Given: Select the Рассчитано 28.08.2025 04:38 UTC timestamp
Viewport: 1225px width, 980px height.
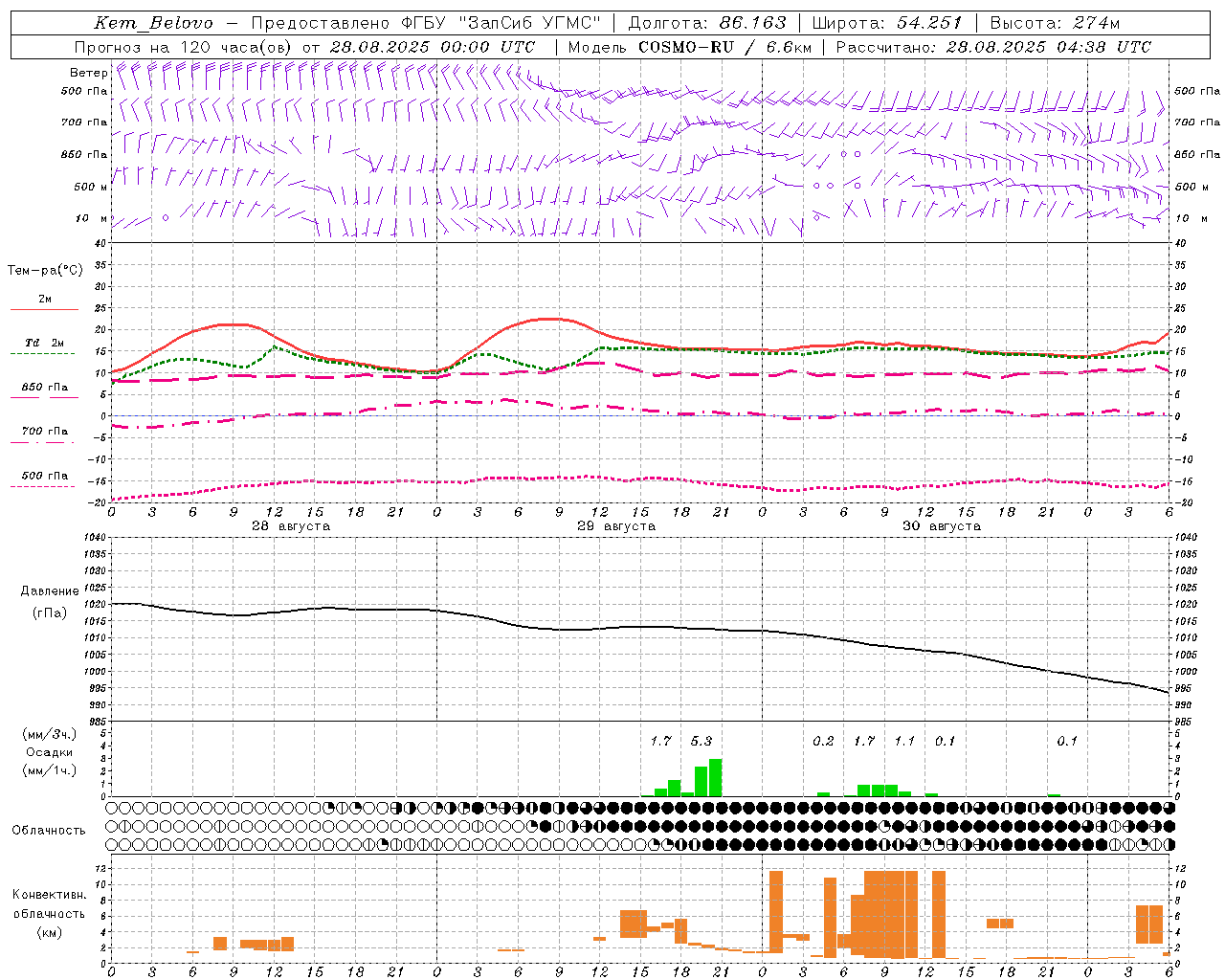Looking at the screenshot, I should (993, 47).
